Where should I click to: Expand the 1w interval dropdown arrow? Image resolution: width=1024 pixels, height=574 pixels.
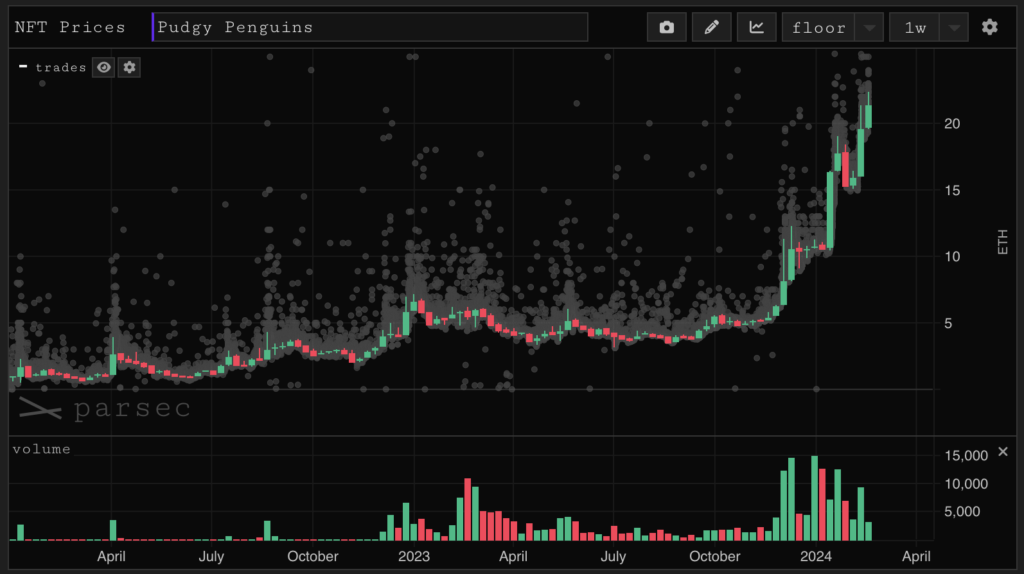pyautogui.click(x=954, y=27)
